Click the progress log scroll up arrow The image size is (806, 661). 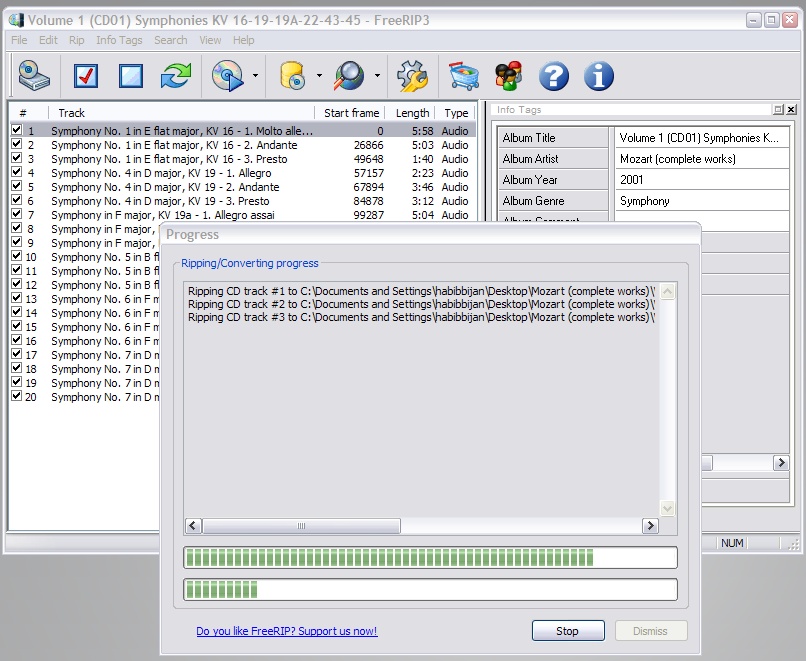point(668,291)
